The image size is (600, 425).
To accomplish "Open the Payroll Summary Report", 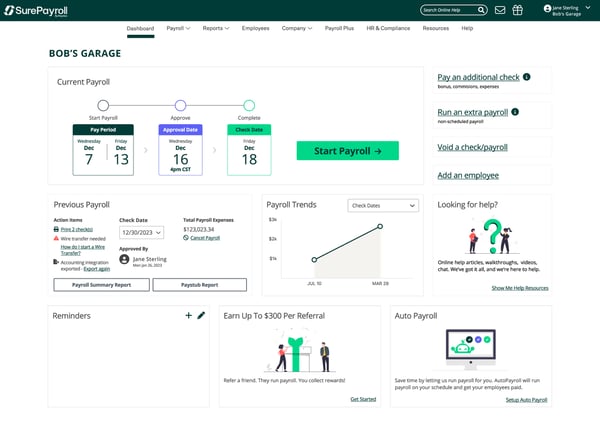I will pos(101,285).
